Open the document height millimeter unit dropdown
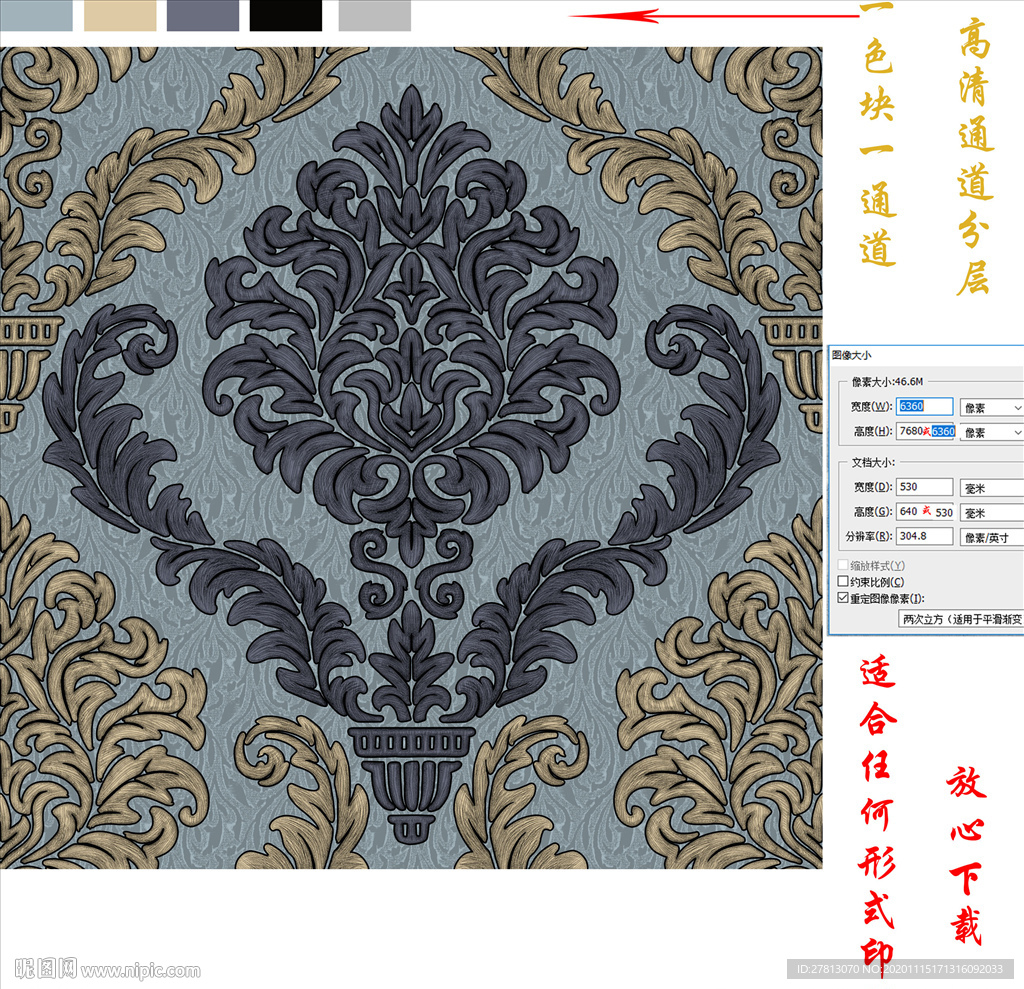 coord(991,513)
